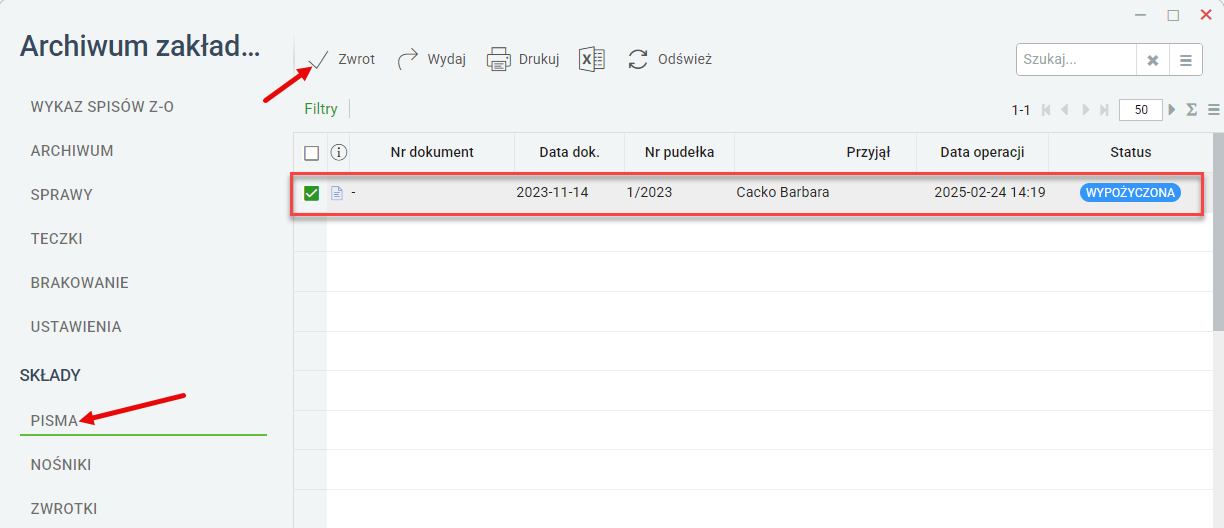Go to the previous page
1224x528 pixels.
coord(1065,110)
